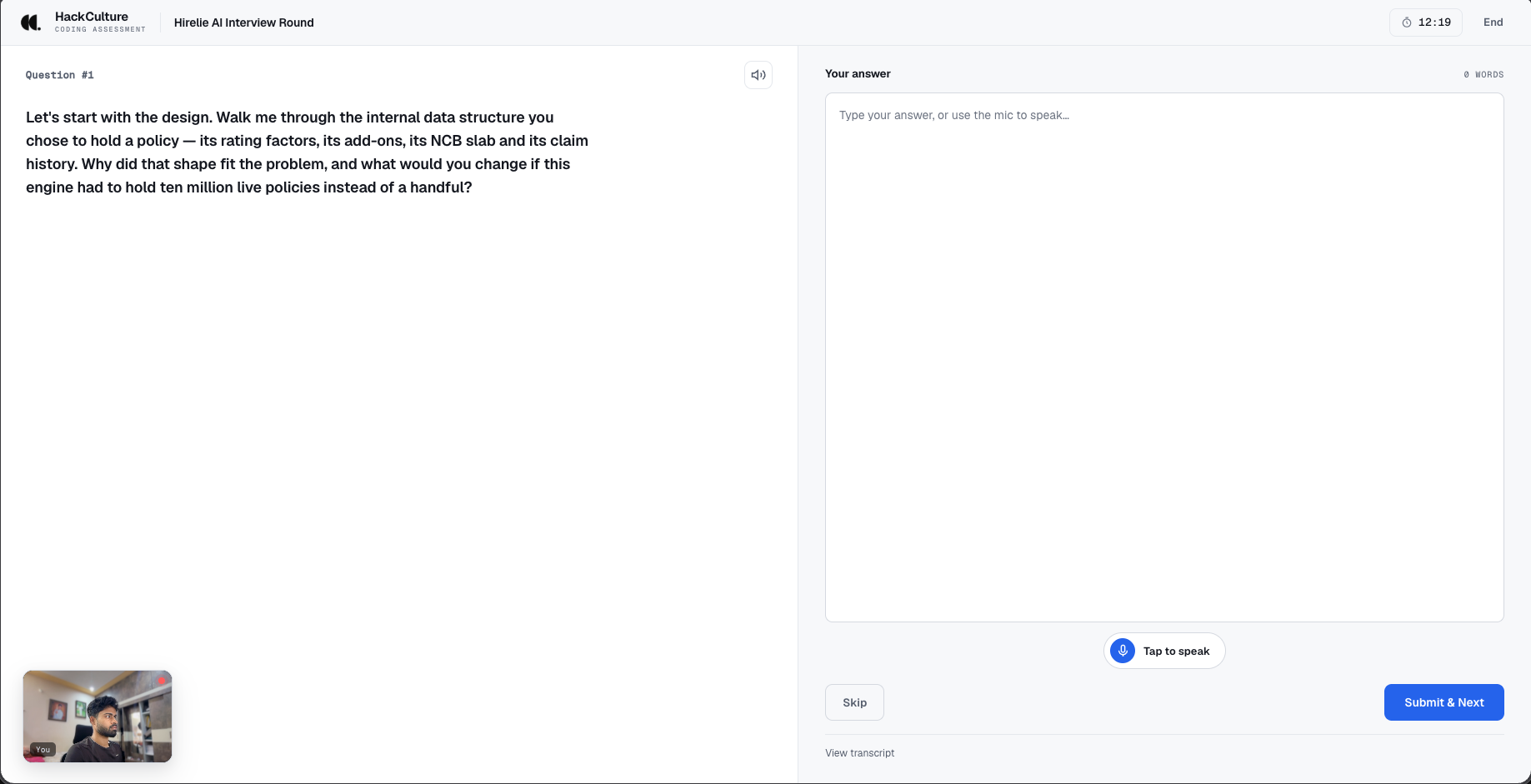Click the "You" label on the webcam

[43, 750]
